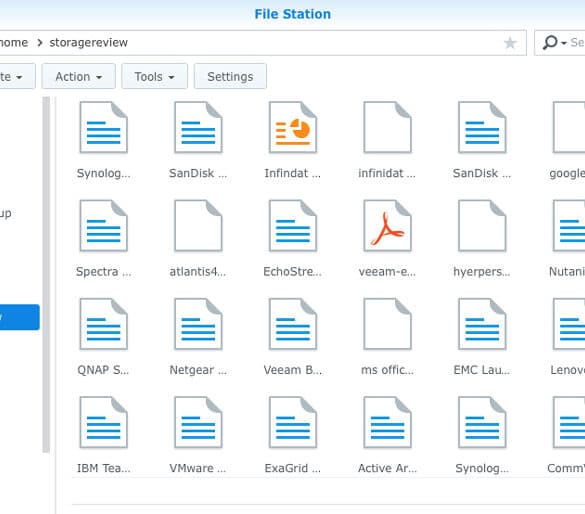Select the EMC Lau... document file
Image resolution: width=585 pixels, height=514 pixels.
tap(482, 324)
